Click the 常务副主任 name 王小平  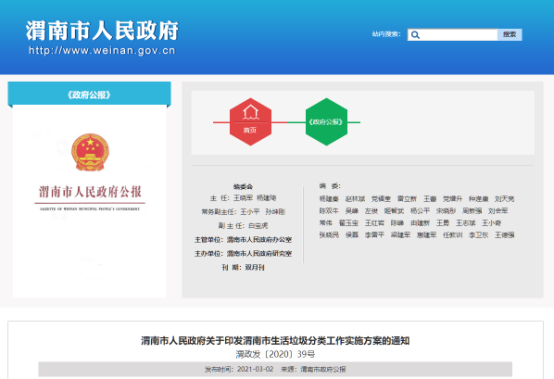pyautogui.click(x=250, y=212)
